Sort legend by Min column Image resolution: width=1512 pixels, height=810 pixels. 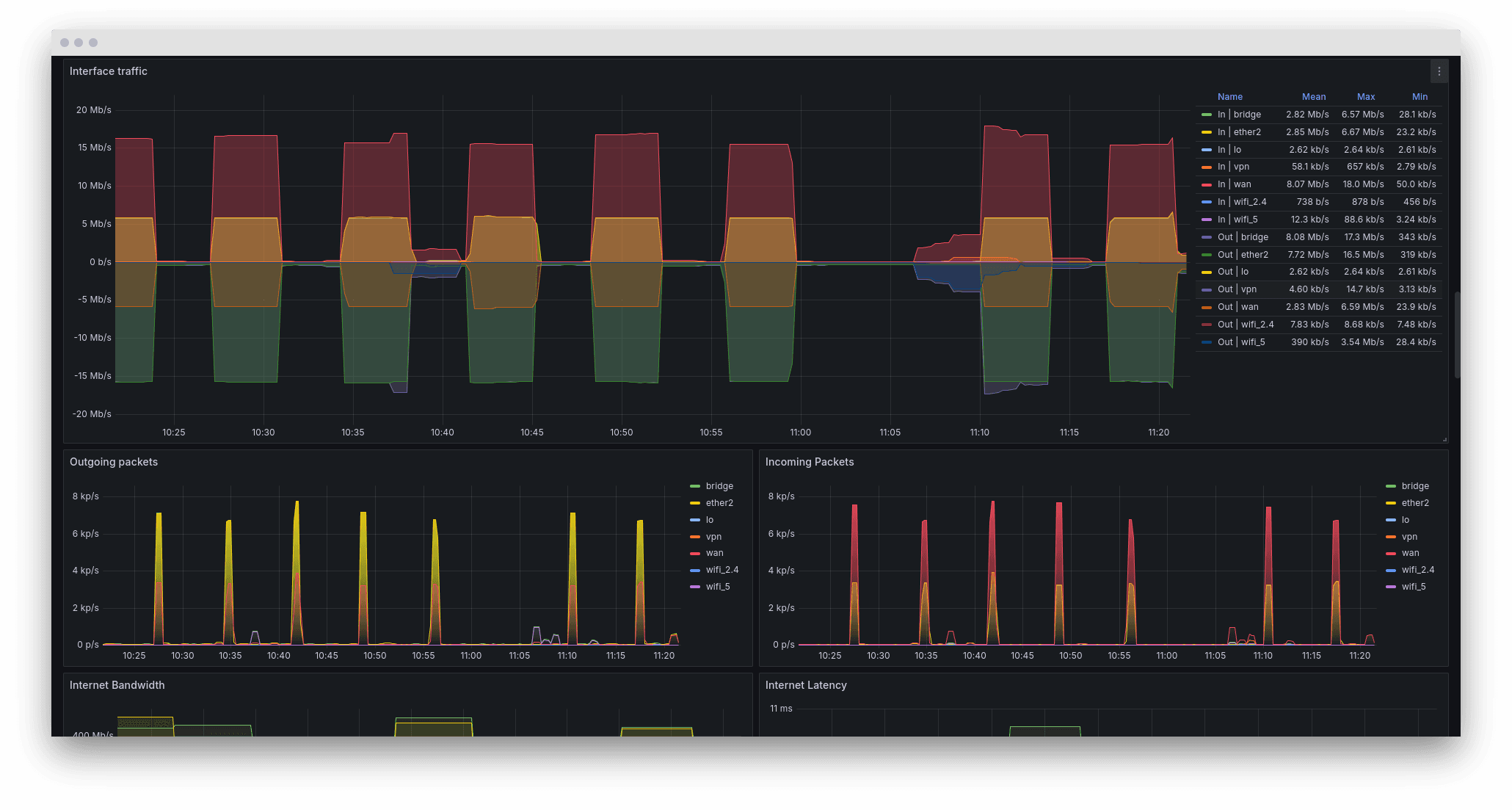pos(1420,97)
